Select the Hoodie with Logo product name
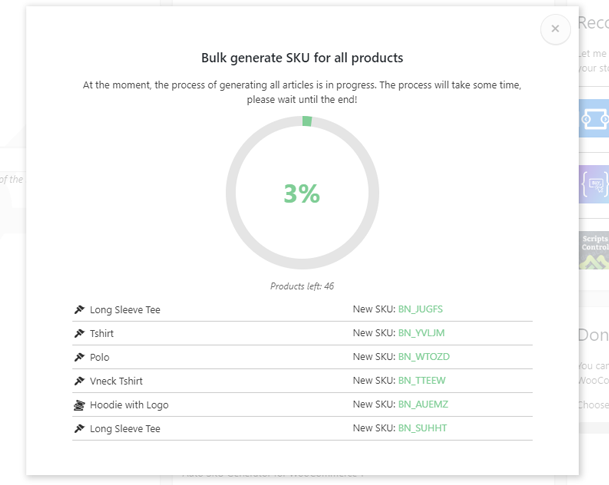609x485 pixels. [129, 405]
